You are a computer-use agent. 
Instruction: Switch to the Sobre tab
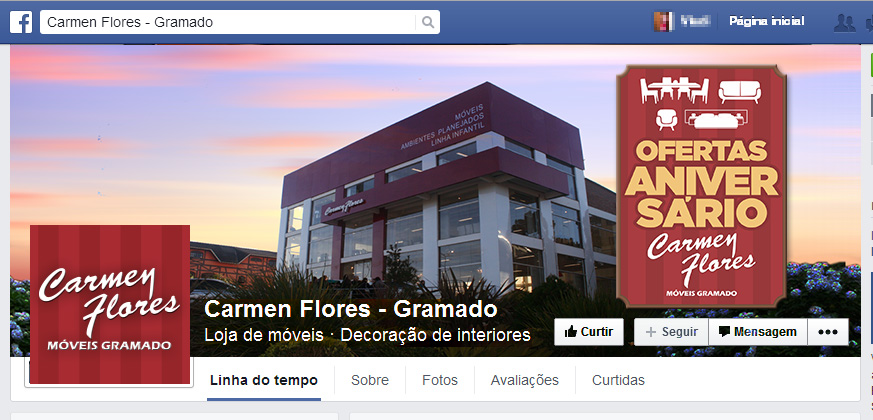pos(370,380)
